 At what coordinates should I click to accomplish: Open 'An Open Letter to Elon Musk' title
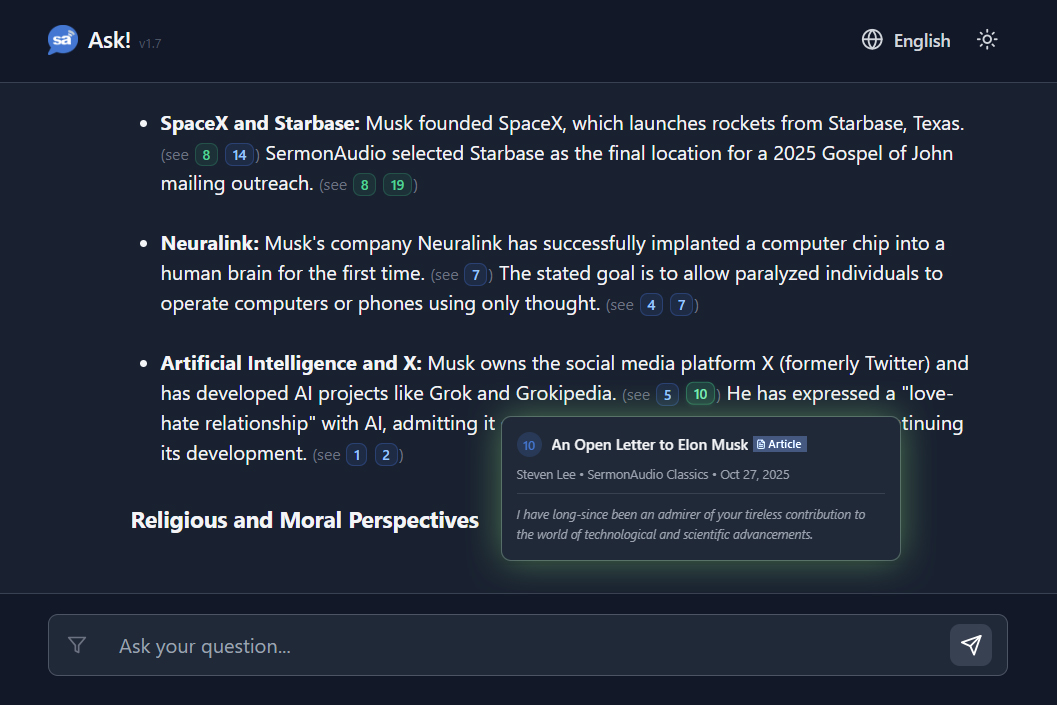click(x=650, y=445)
